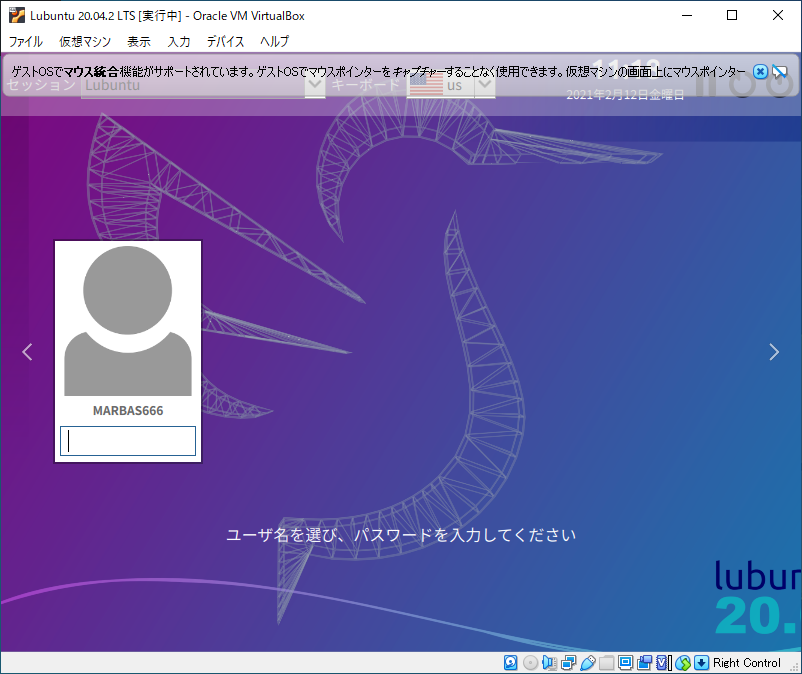Minimize the VirtualBox window
The image size is (802, 674).
(687, 15)
